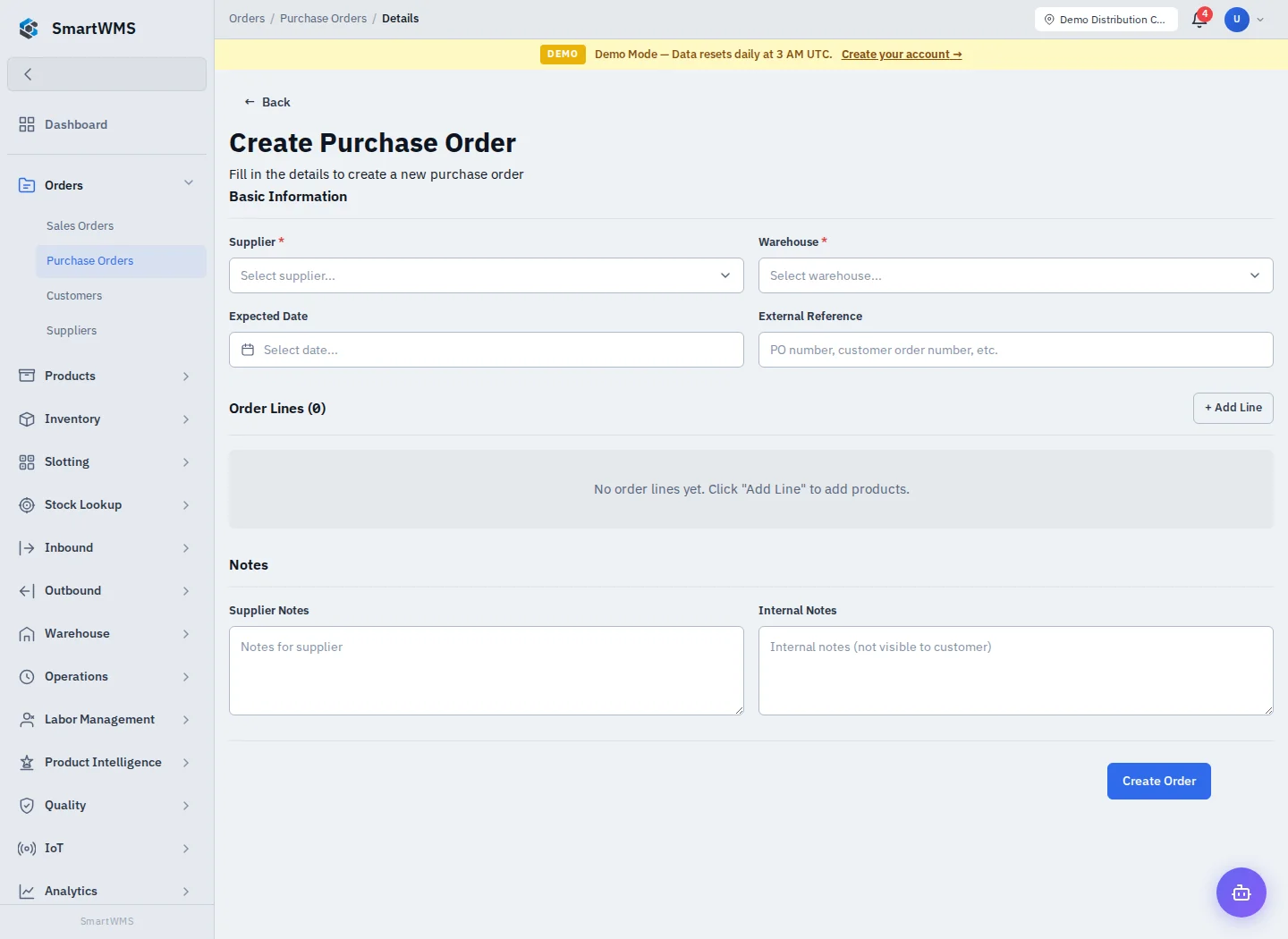Click the Products box icon
This screenshot has width=1288, height=939.
click(27, 376)
